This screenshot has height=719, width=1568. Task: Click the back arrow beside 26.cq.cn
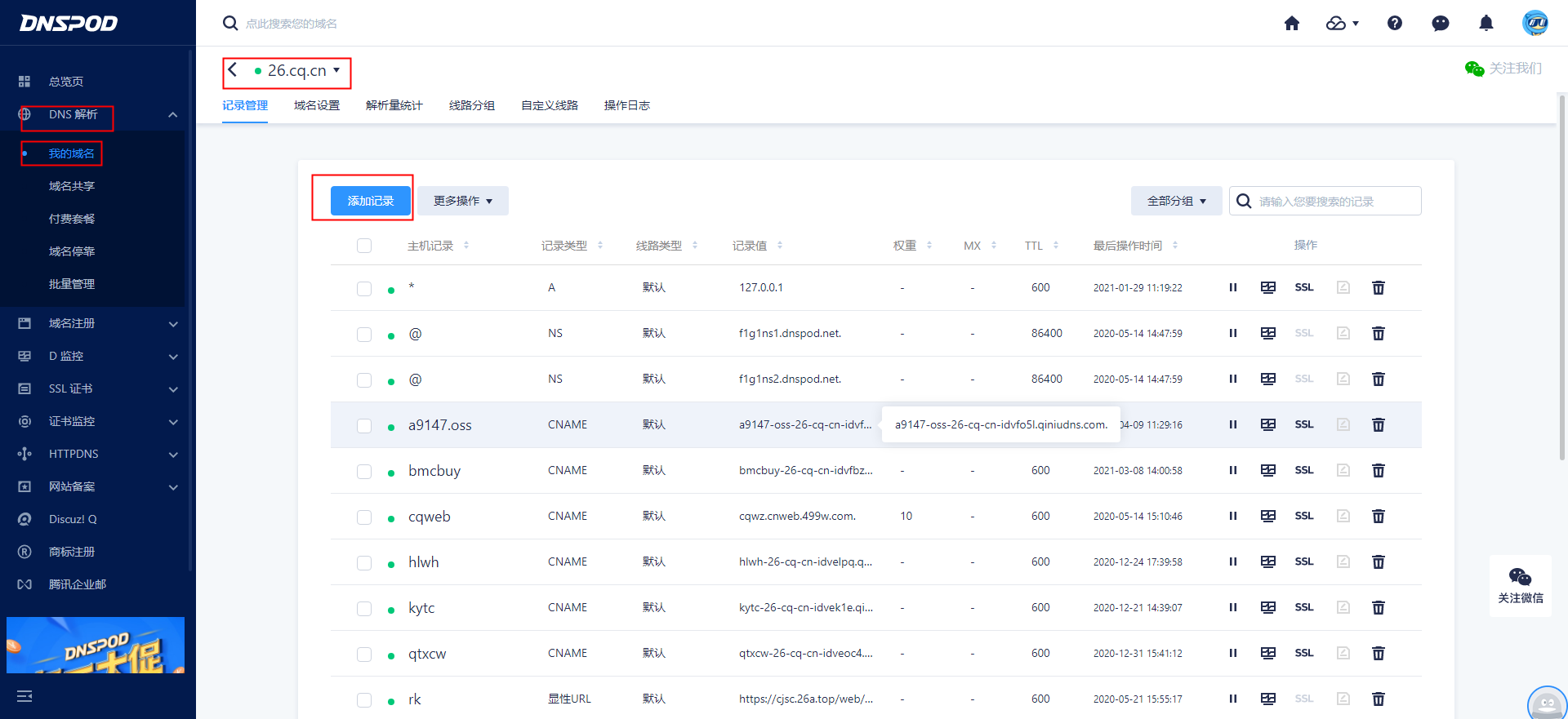[233, 70]
